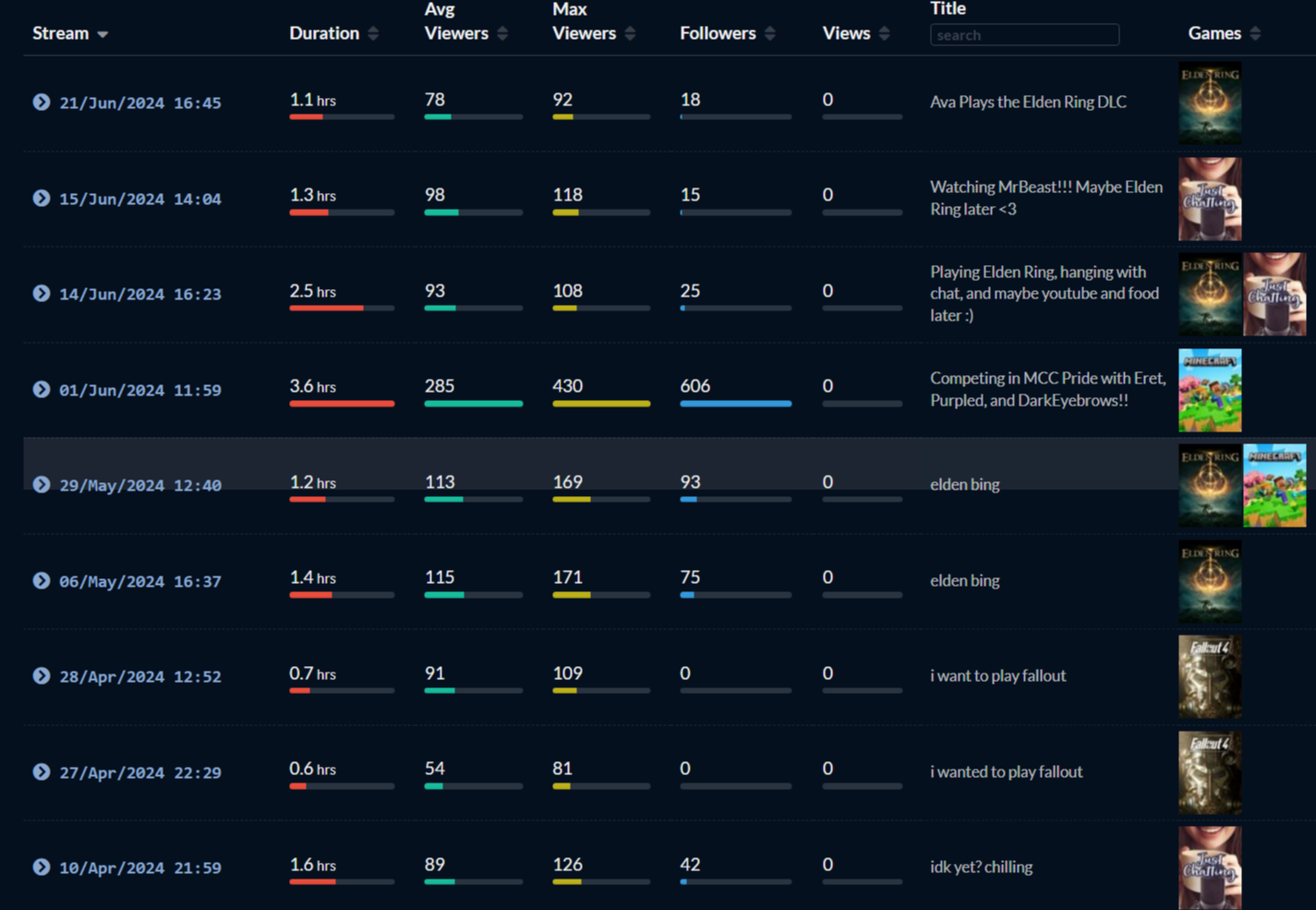Click the 430 max viewers yellow bar
Screen dimensions: 1316x910
[x=601, y=404]
